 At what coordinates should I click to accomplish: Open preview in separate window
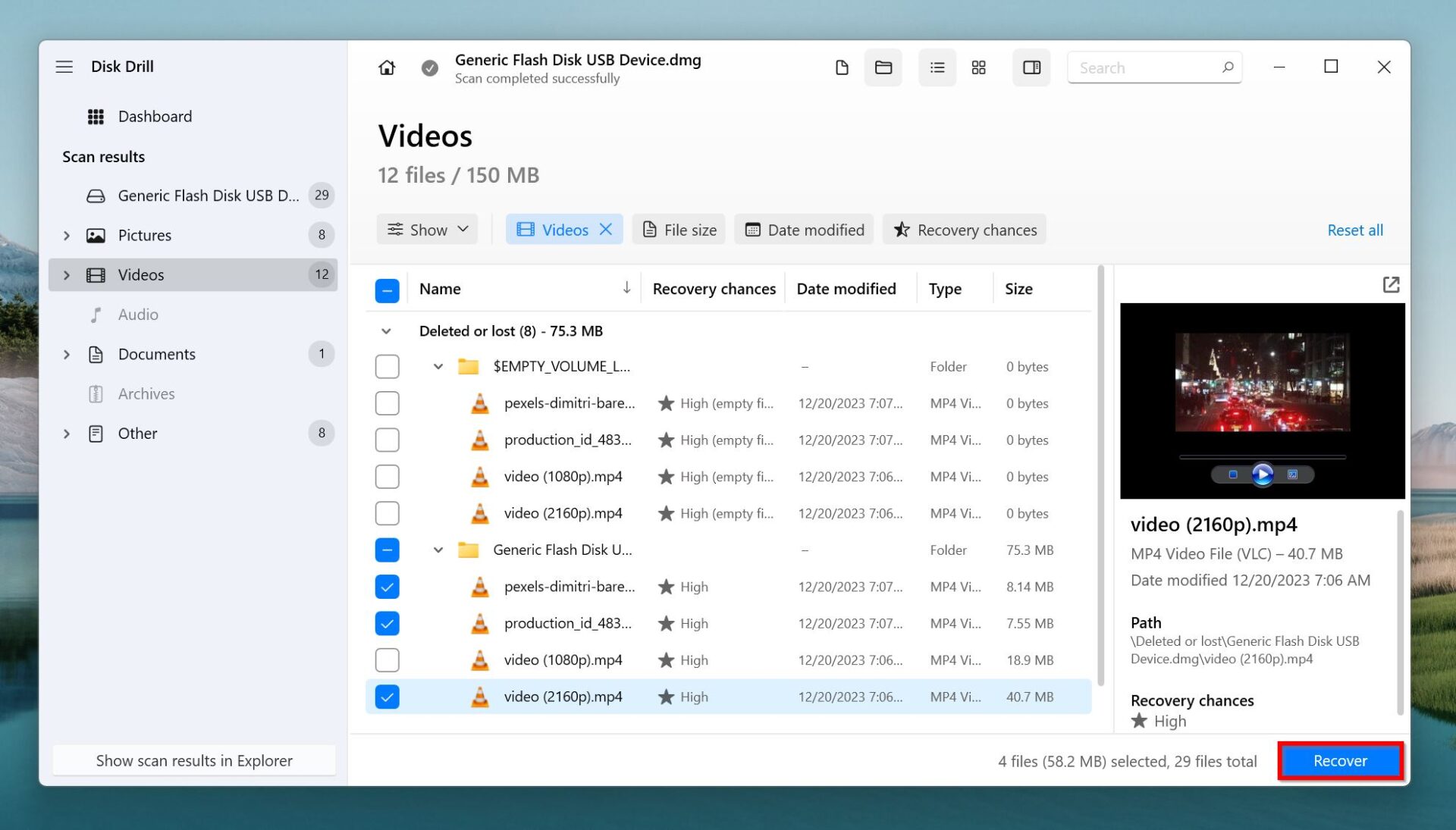point(1392,284)
